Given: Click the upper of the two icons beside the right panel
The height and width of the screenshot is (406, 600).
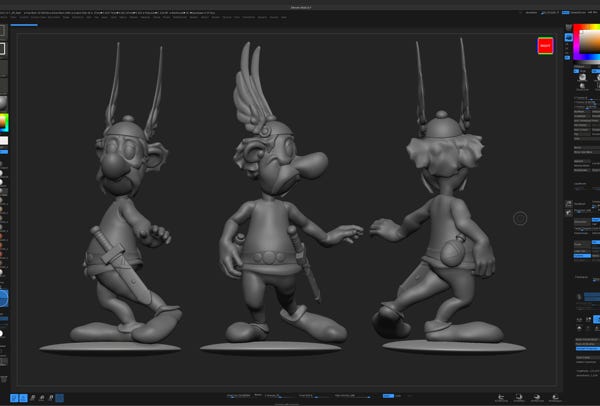Looking at the screenshot, I should pyautogui.click(x=569, y=204).
